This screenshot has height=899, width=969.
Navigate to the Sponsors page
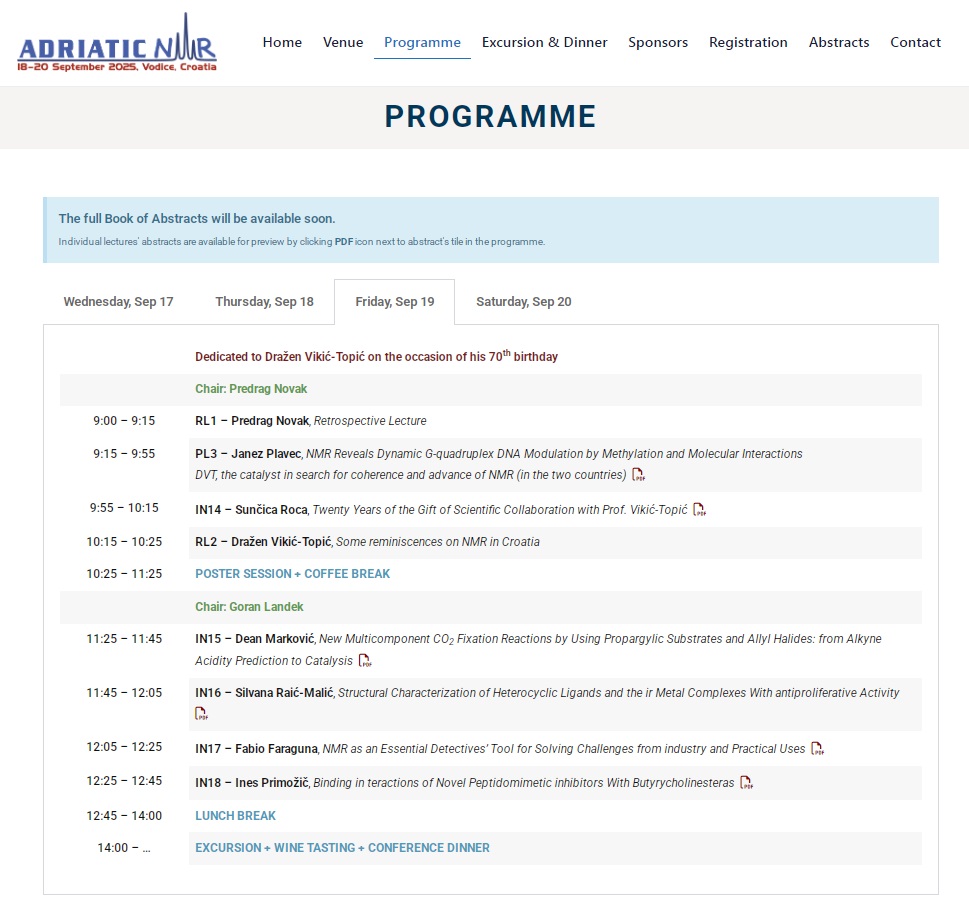coord(658,42)
